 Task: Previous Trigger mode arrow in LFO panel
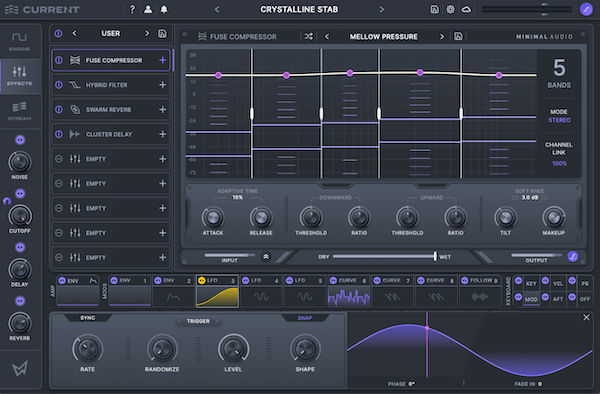[179, 321]
